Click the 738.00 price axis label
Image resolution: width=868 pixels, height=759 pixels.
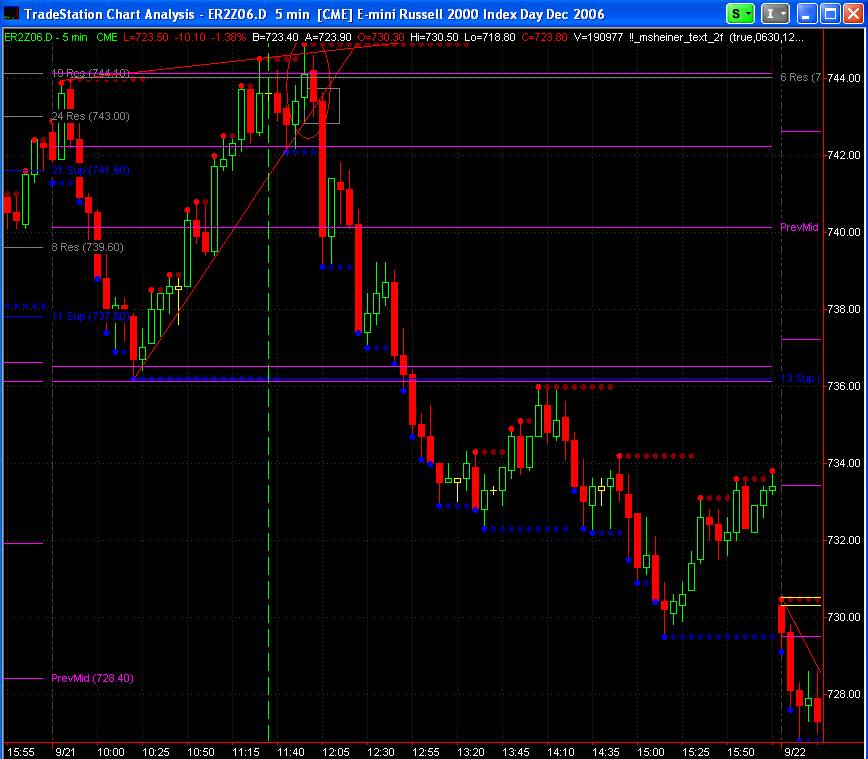pos(844,309)
